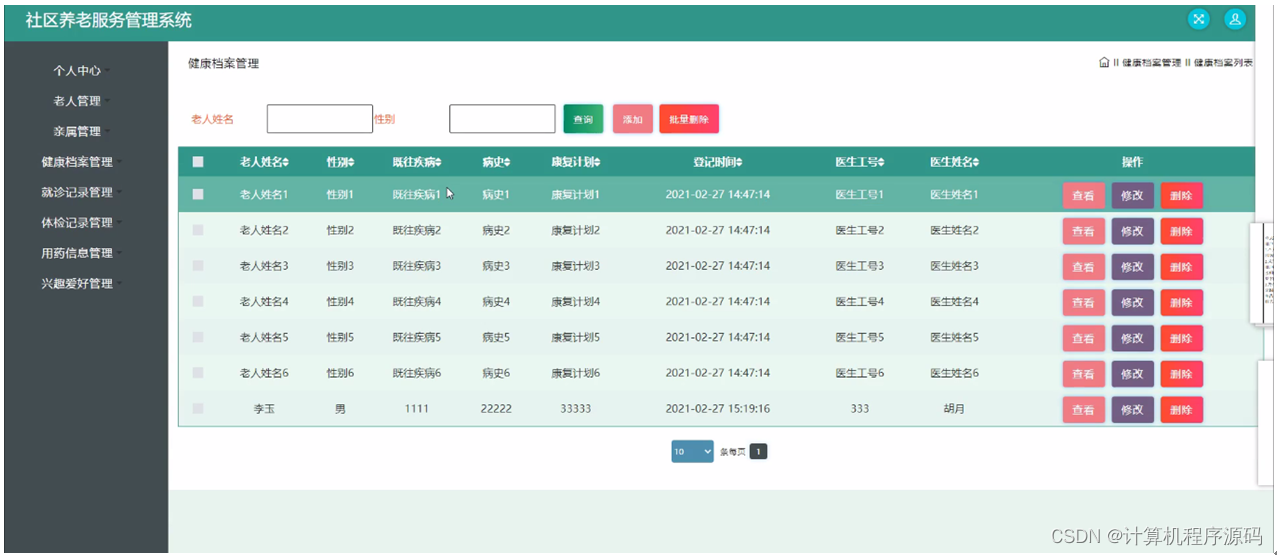Click 查看 for 老人姓名1 row

pos(1083,196)
